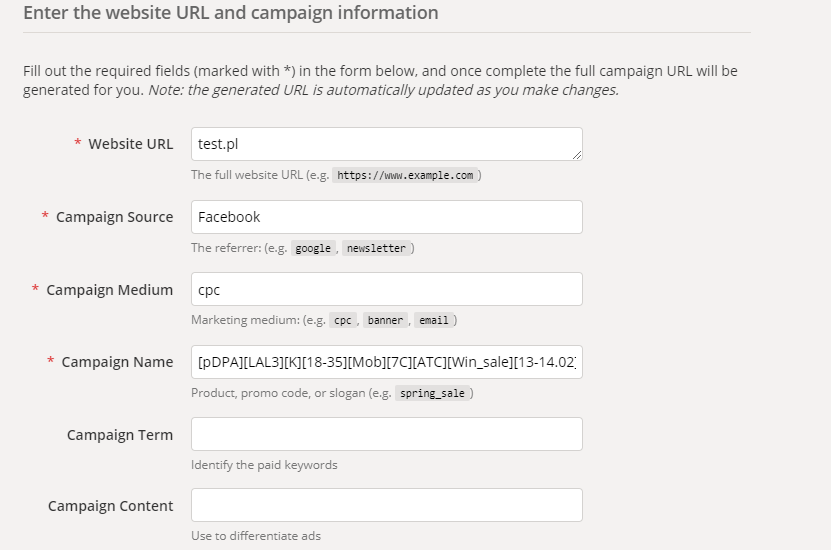The image size is (831, 550).
Task: Click the spring_sale example code tag
Action: [x=432, y=393]
